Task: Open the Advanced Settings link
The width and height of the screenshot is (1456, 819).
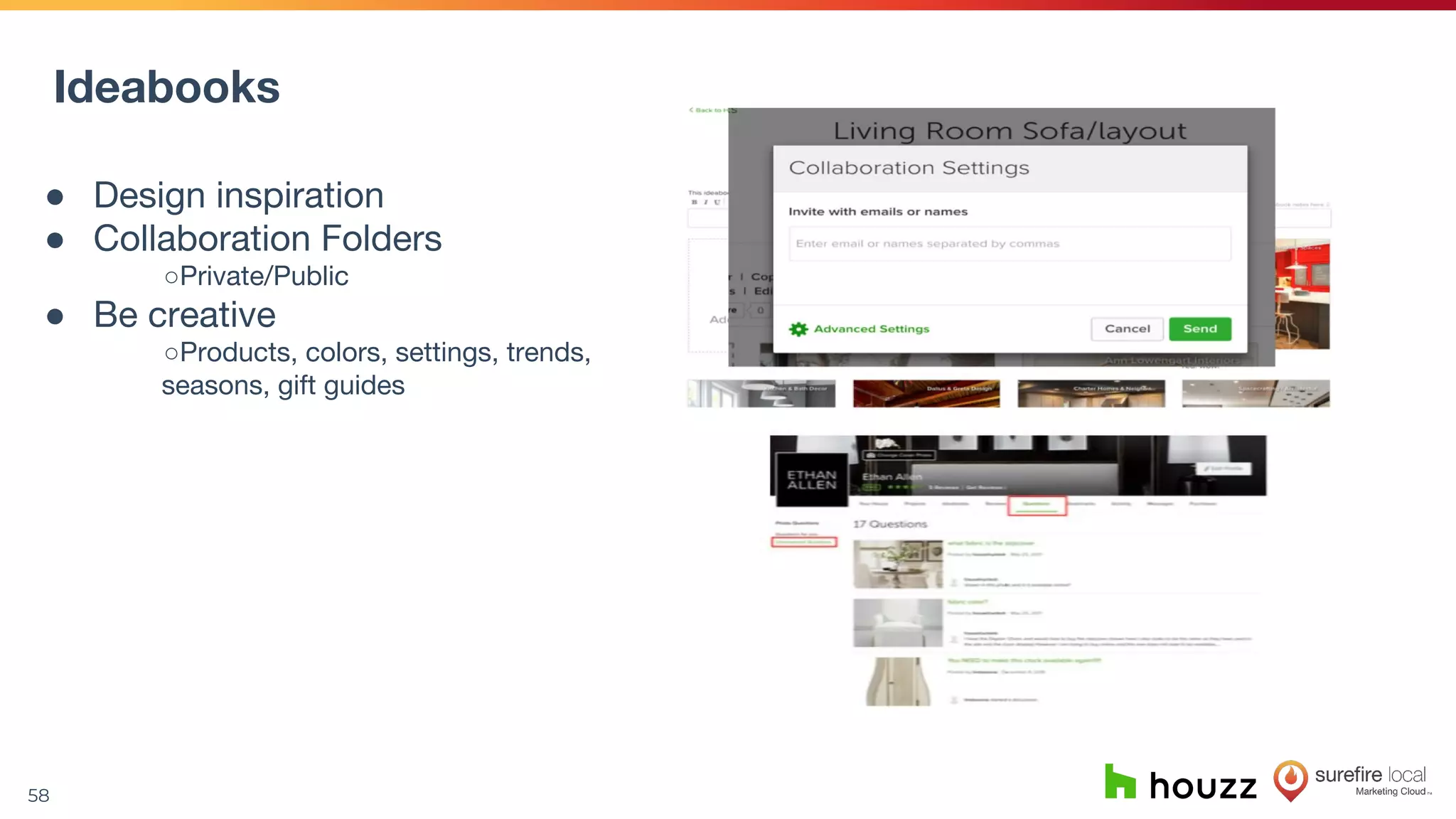Action: (x=871, y=329)
